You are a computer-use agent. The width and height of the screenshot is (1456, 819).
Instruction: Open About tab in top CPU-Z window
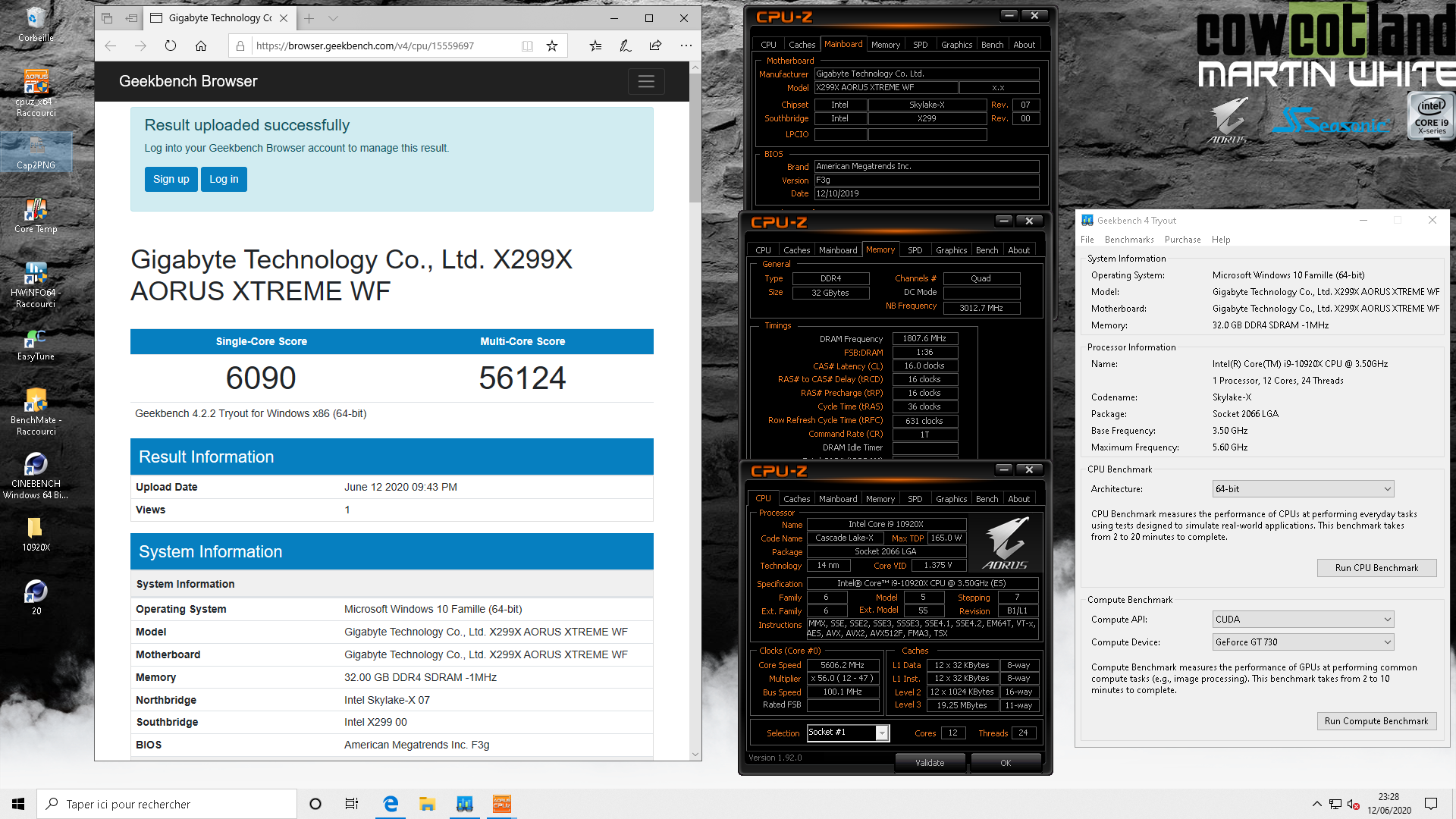click(1024, 45)
